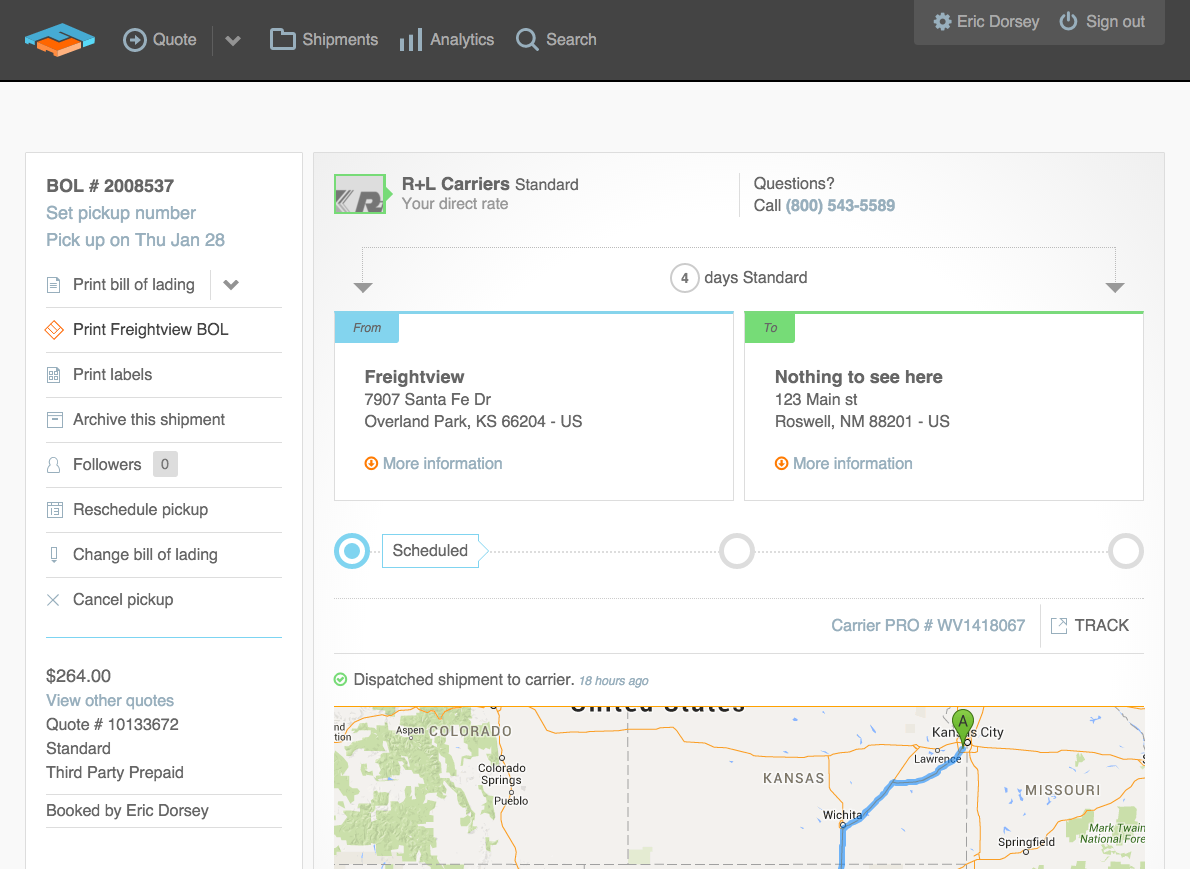Click the Quote # 10133672 text
Image resolution: width=1190 pixels, height=869 pixels.
pyautogui.click(x=112, y=725)
